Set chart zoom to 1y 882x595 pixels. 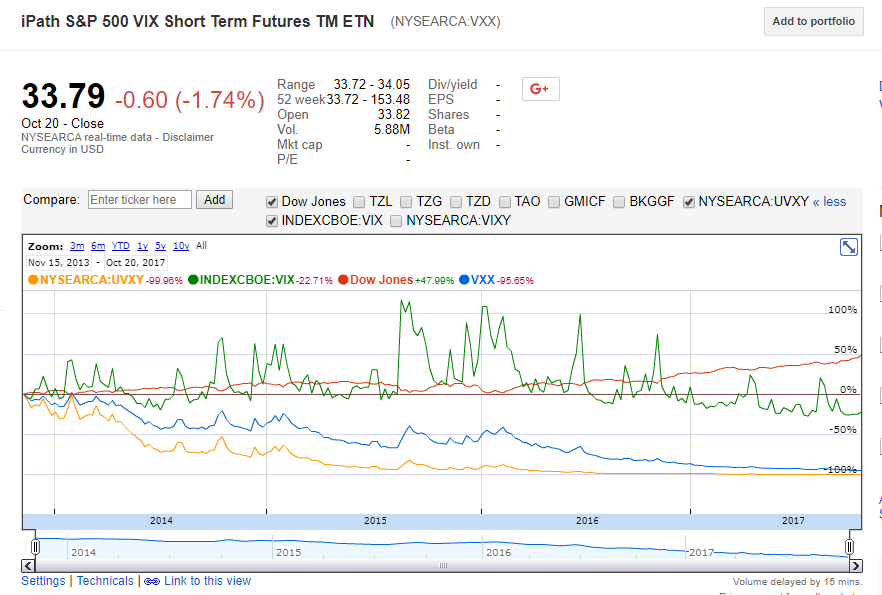142,246
